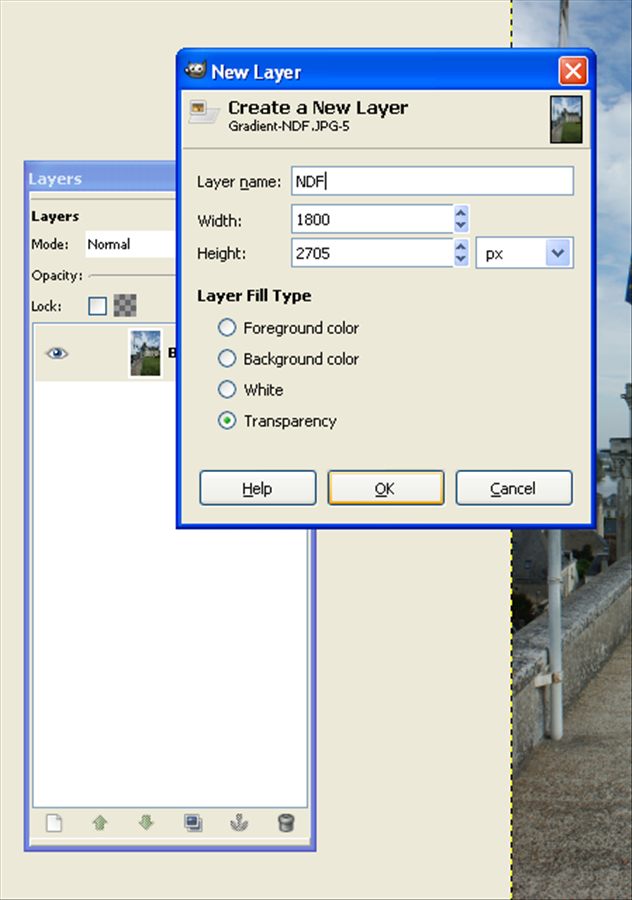The width and height of the screenshot is (632, 900).
Task: Duplicate the layer in the Layers panel
Action: 193,823
